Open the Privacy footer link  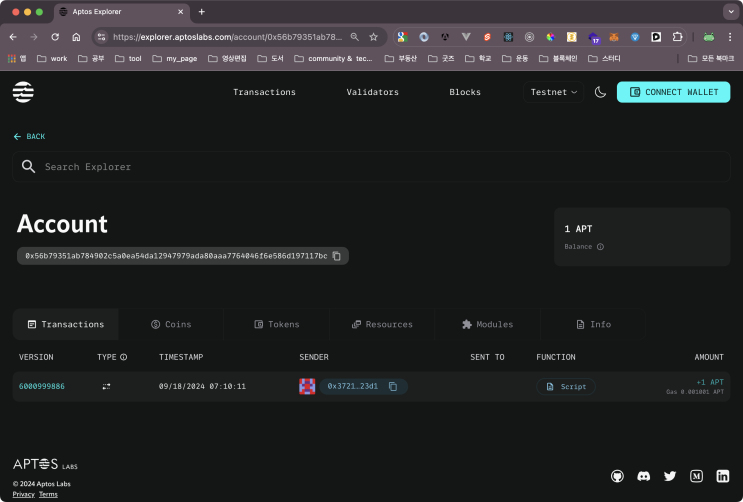point(24,494)
